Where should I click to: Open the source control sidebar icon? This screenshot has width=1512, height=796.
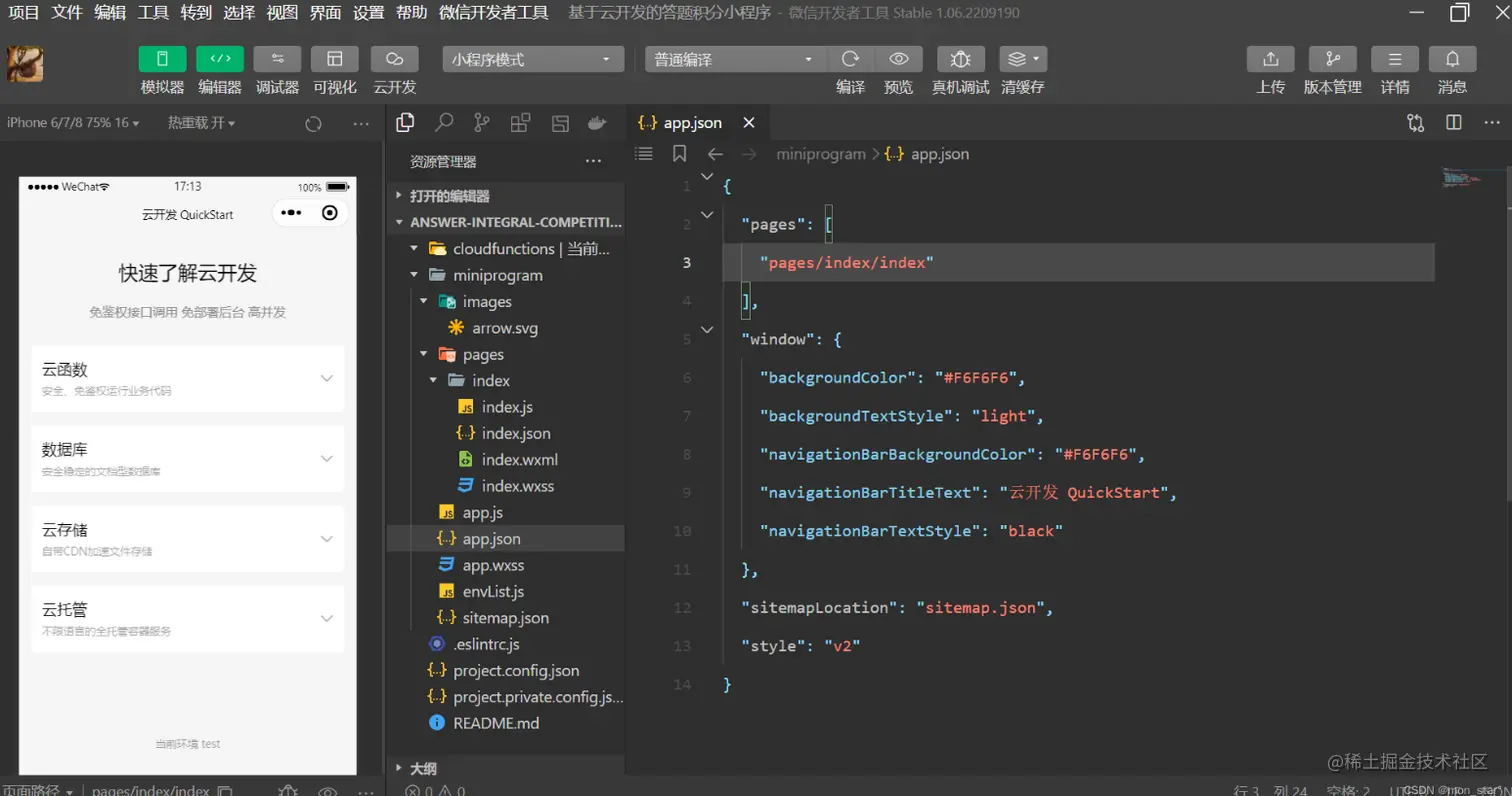point(482,123)
